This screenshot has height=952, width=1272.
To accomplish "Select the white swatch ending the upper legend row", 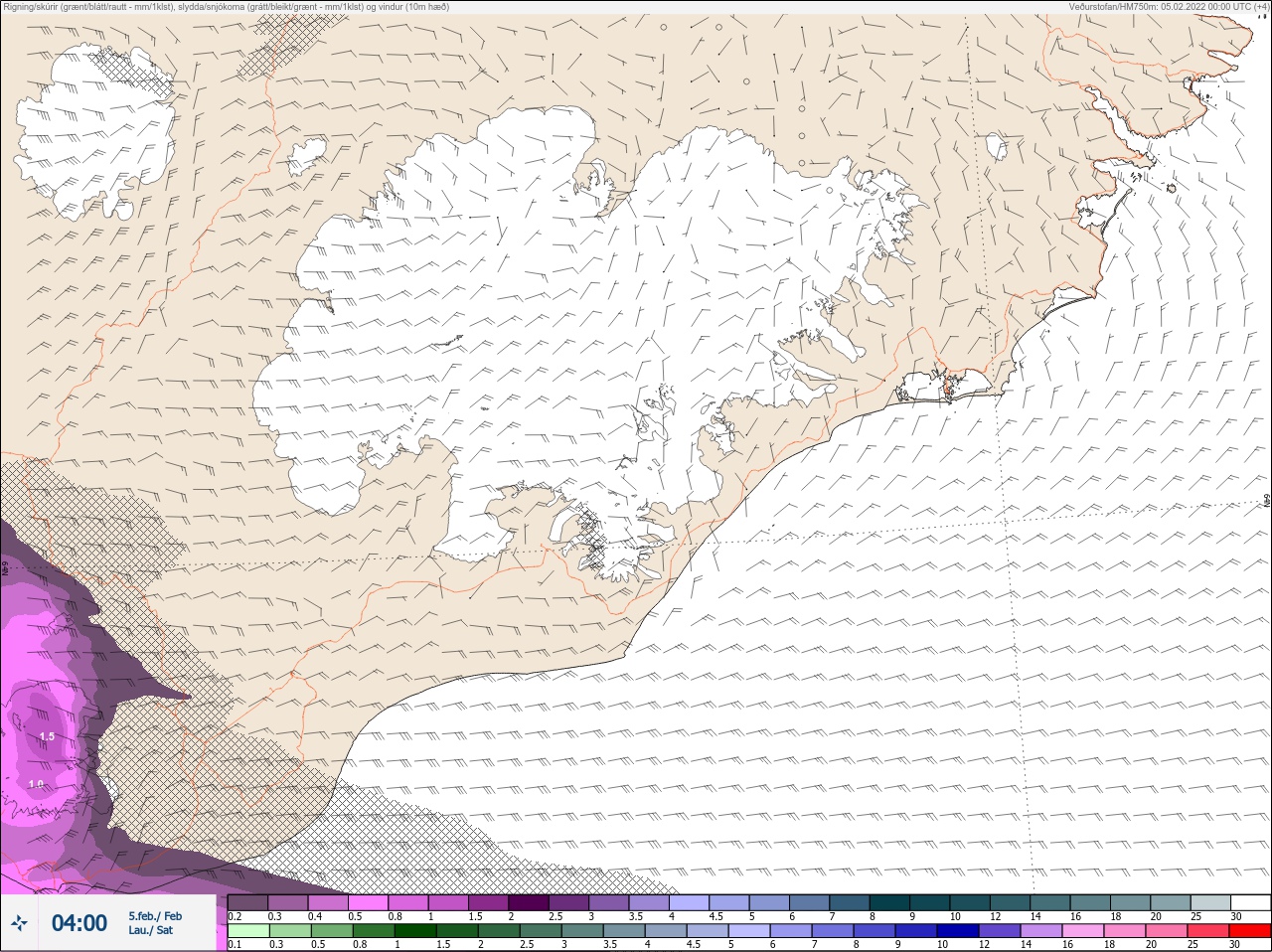I will [x=1249, y=902].
